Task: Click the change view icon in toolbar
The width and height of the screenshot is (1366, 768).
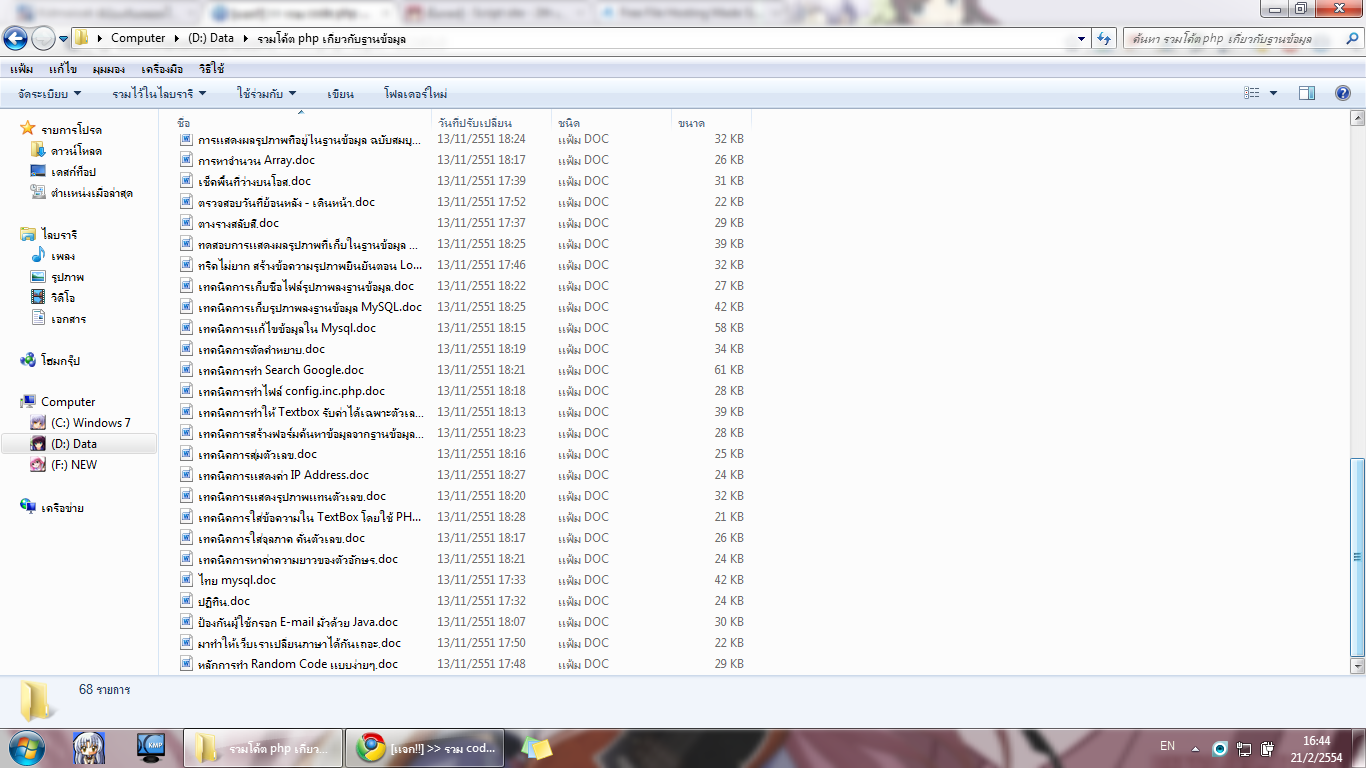Action: point(1252,93)
